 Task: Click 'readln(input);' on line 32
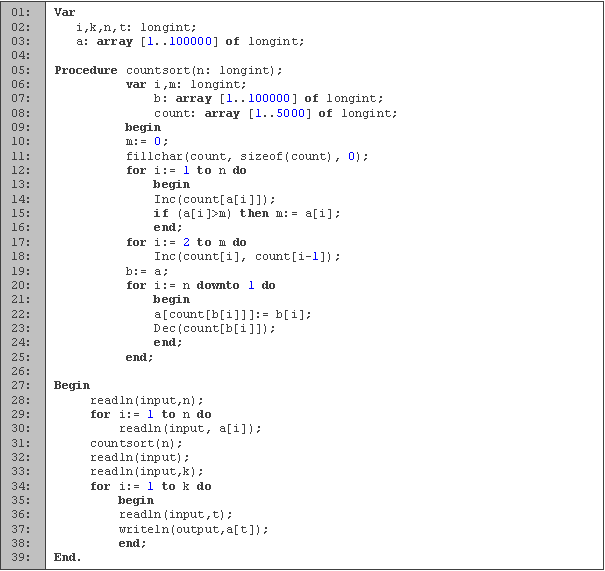pos(140,458)
